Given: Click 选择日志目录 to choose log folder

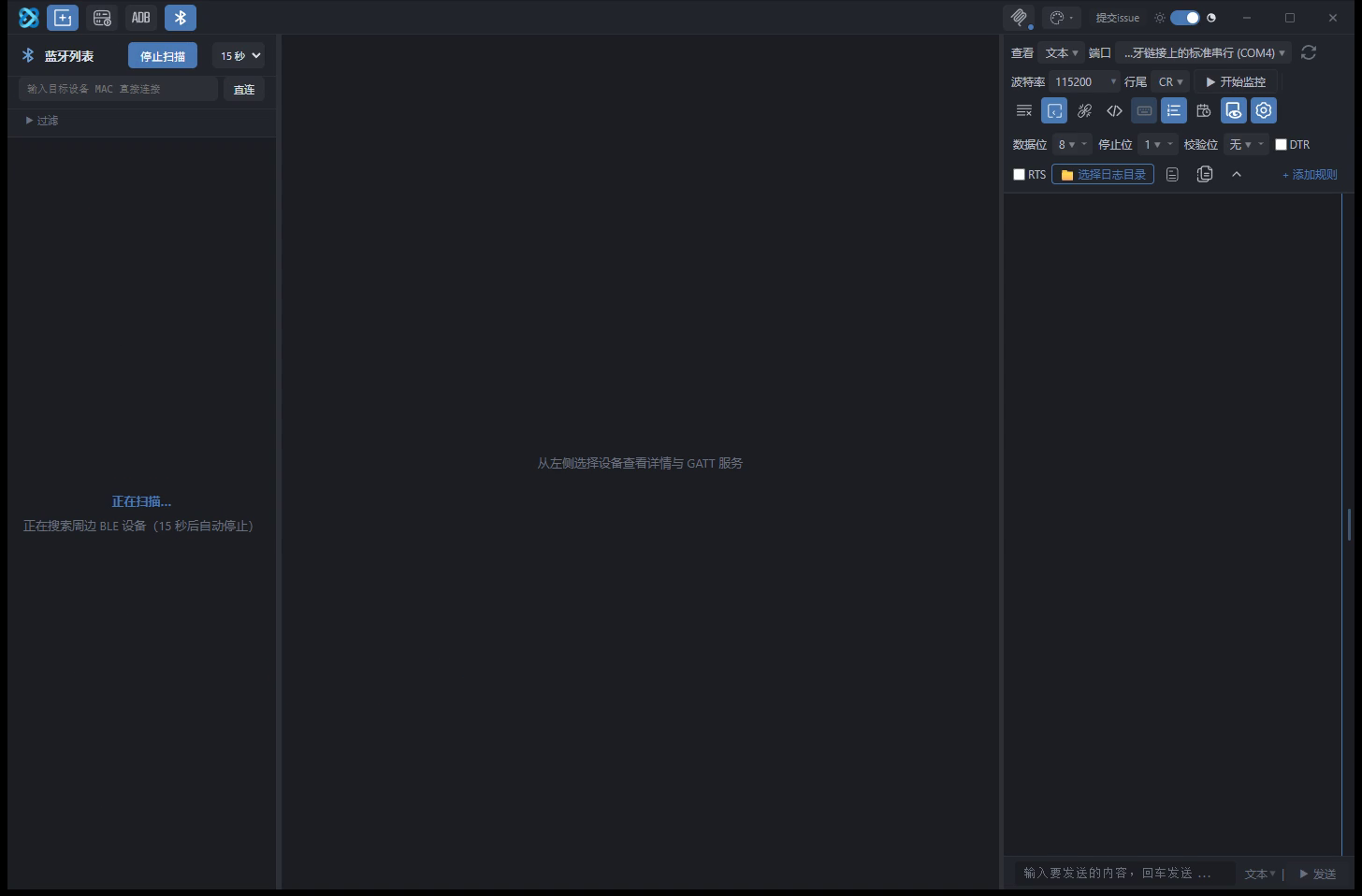Looking at the screenshot, I should [1103, 175].
